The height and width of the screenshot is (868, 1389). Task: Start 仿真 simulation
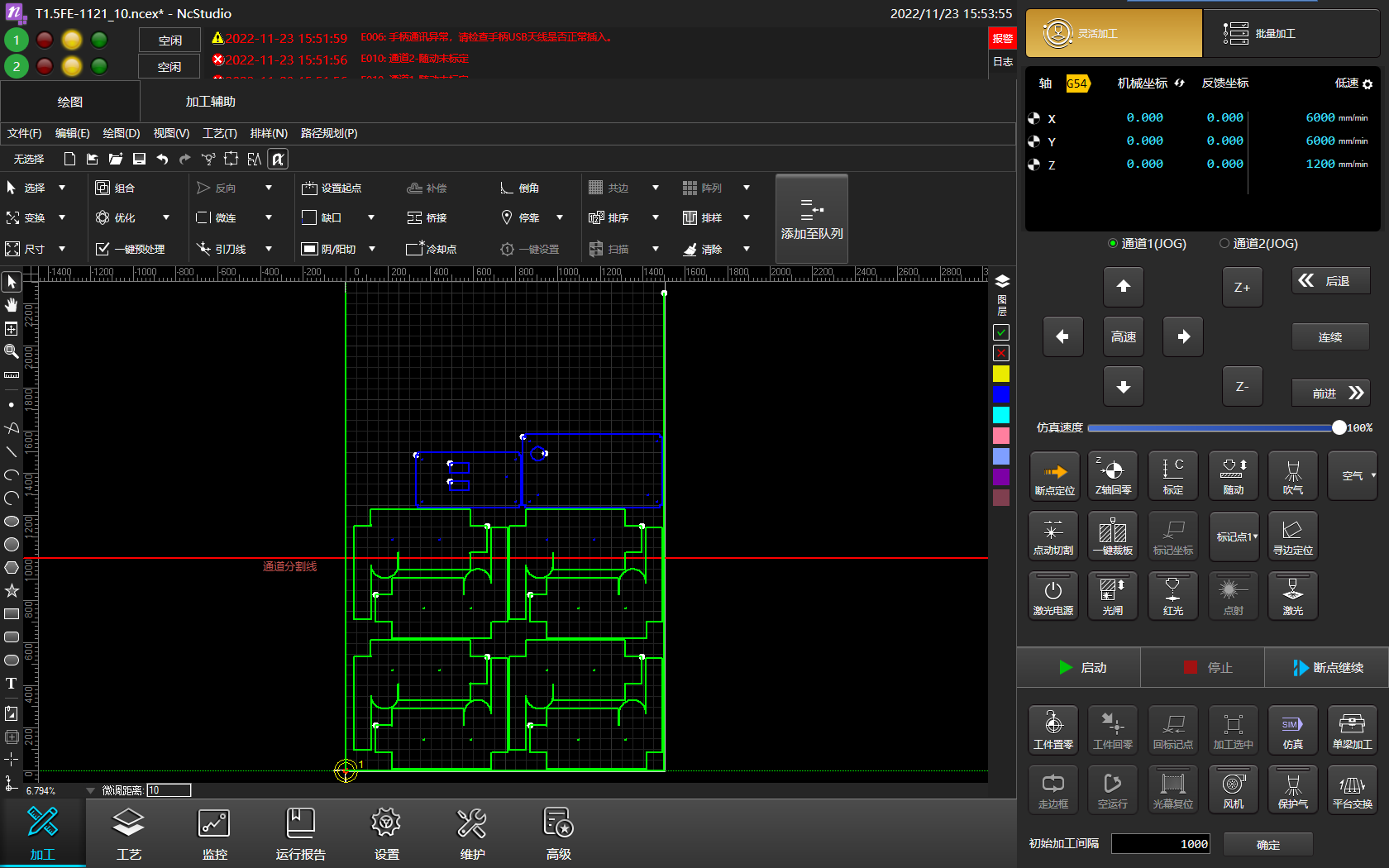[x=1292, y=729]
